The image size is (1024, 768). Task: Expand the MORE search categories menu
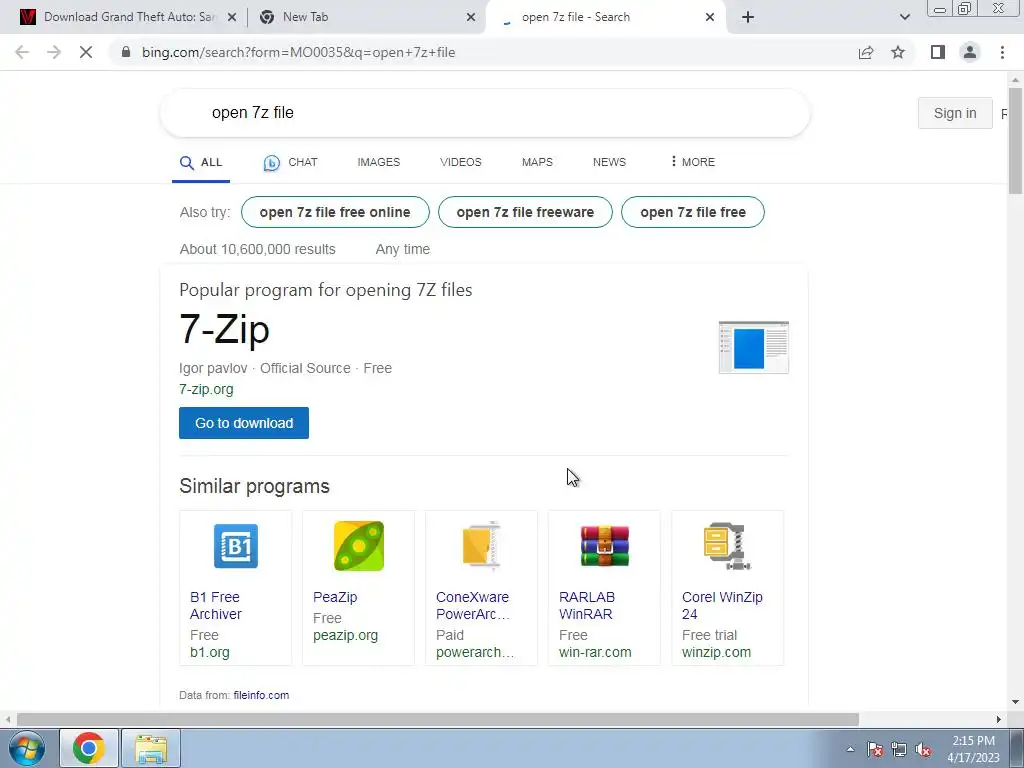coord(692,162)
